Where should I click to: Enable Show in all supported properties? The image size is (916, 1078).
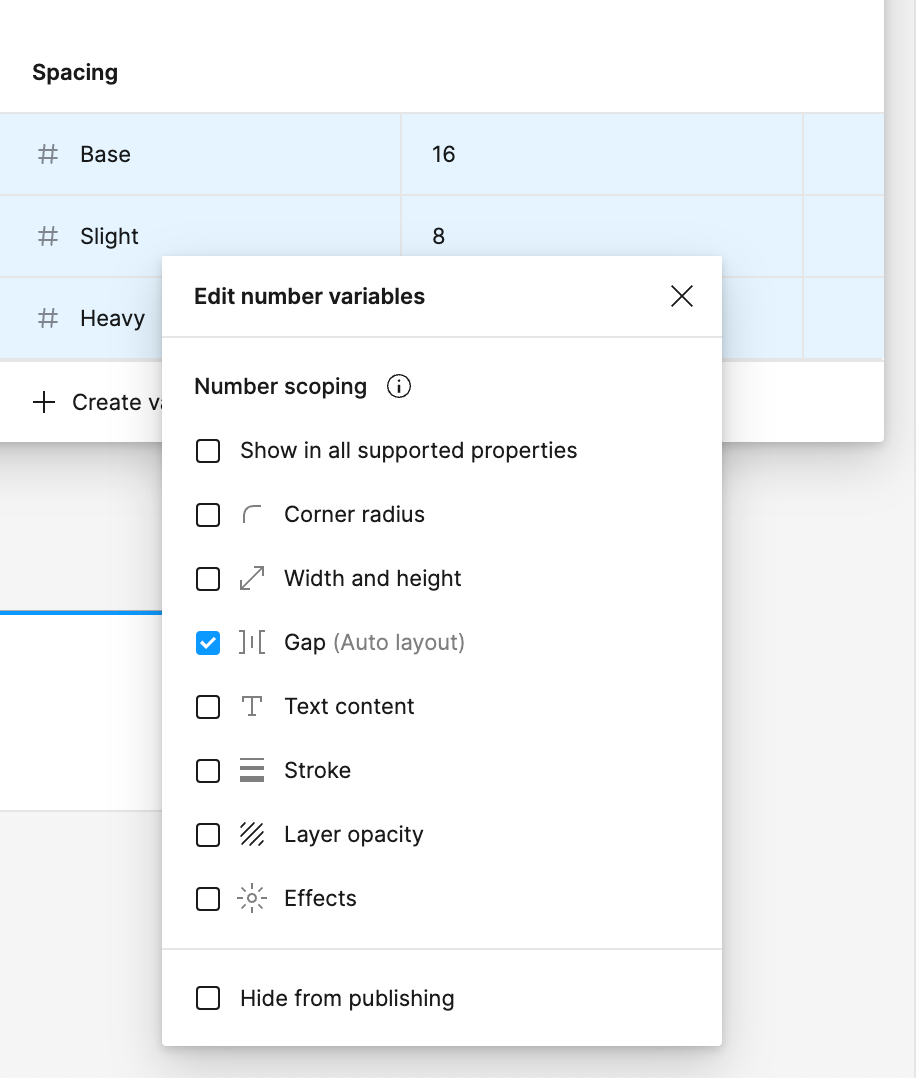pyautogui.click(x=208, y=451)
